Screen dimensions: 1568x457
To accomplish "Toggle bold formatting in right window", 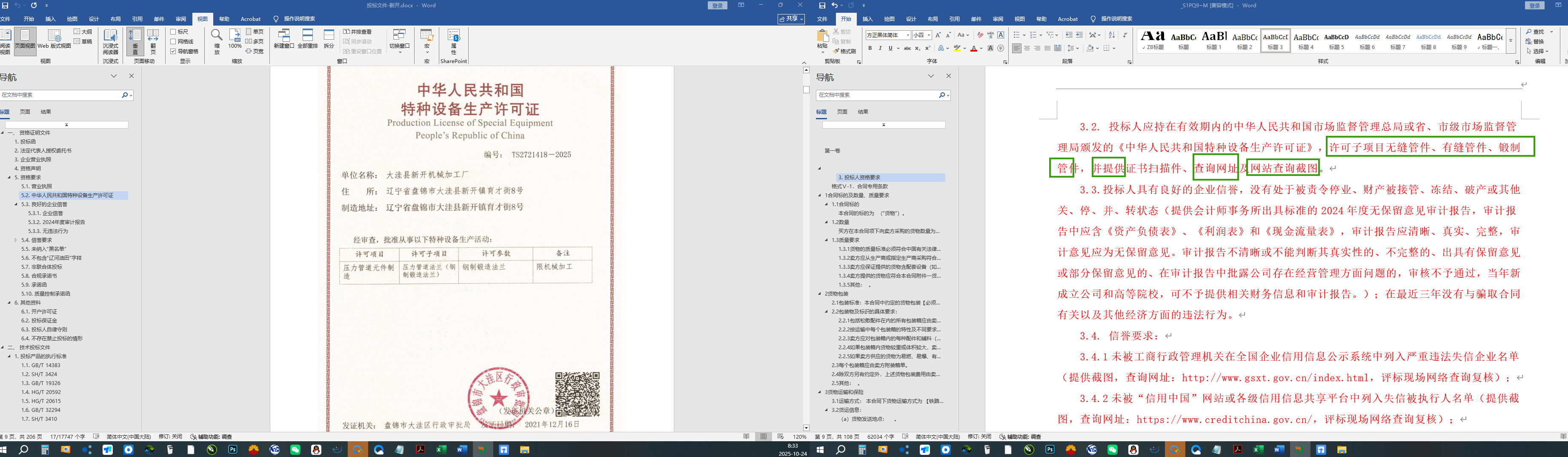I will click(870, 48).
